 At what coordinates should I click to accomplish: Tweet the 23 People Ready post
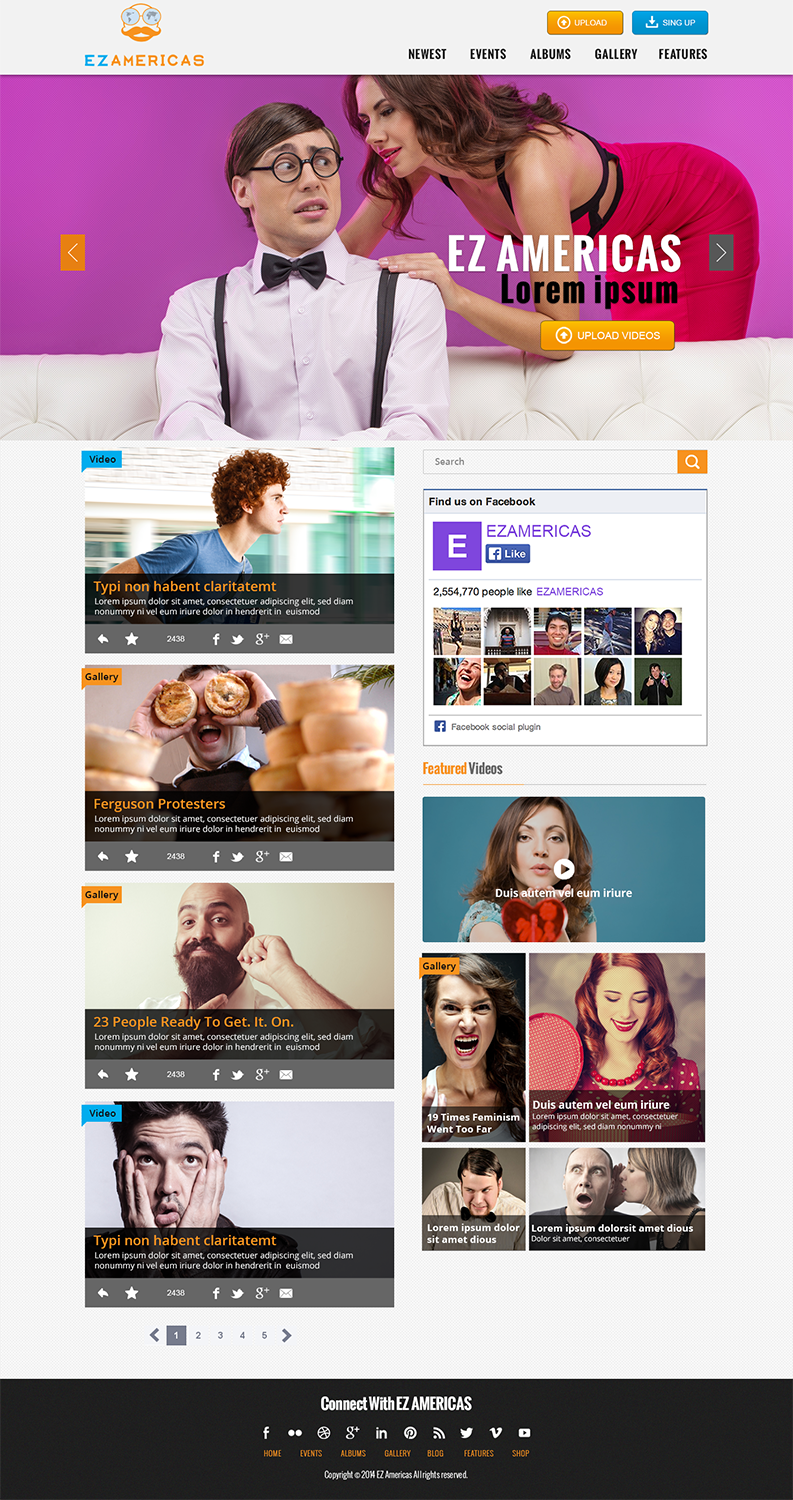tap(238, 1075)
